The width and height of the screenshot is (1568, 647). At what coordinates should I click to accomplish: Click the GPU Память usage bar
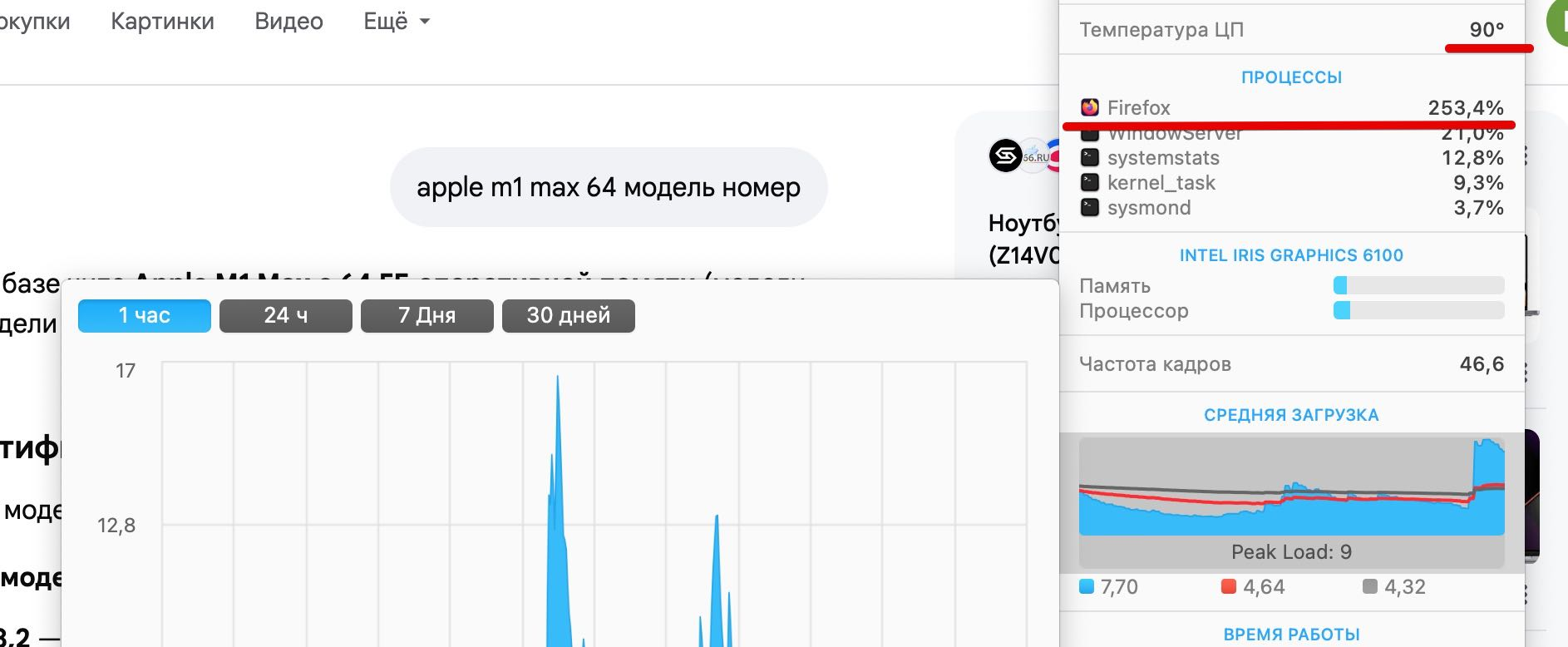[1419, 285]
